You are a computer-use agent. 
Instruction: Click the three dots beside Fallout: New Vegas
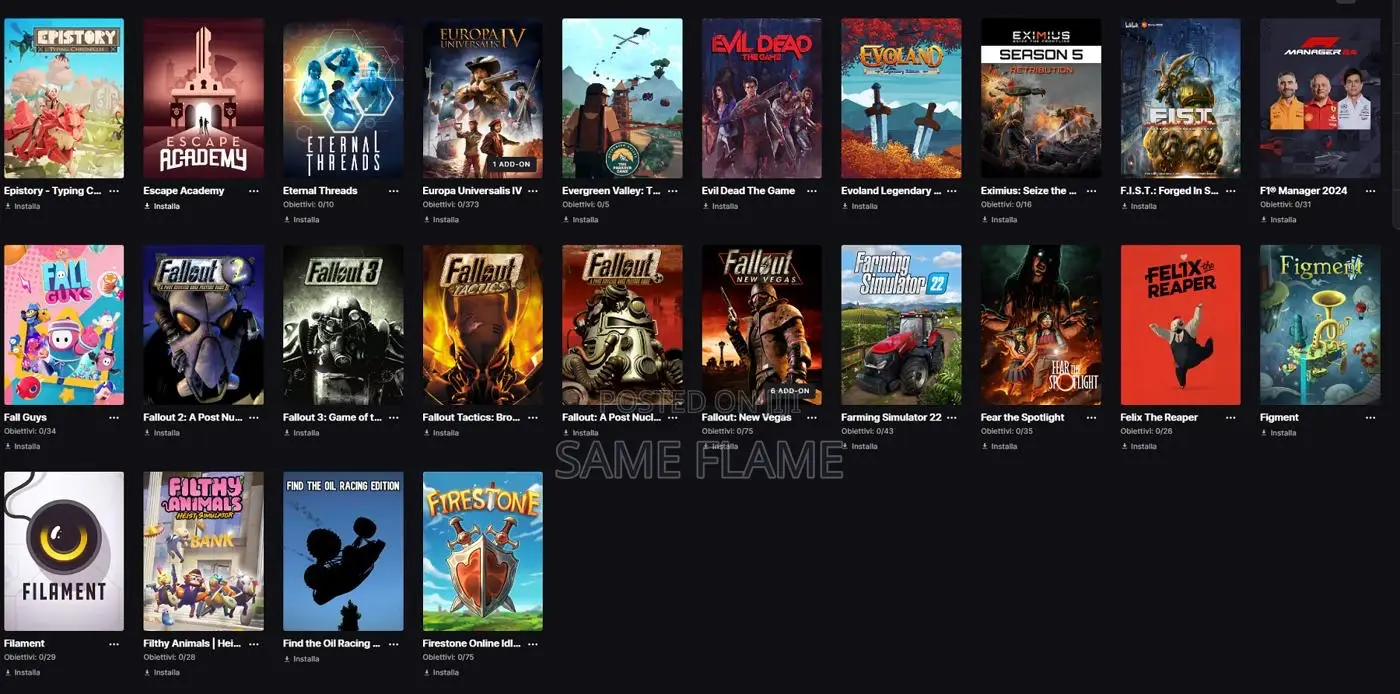812,418
